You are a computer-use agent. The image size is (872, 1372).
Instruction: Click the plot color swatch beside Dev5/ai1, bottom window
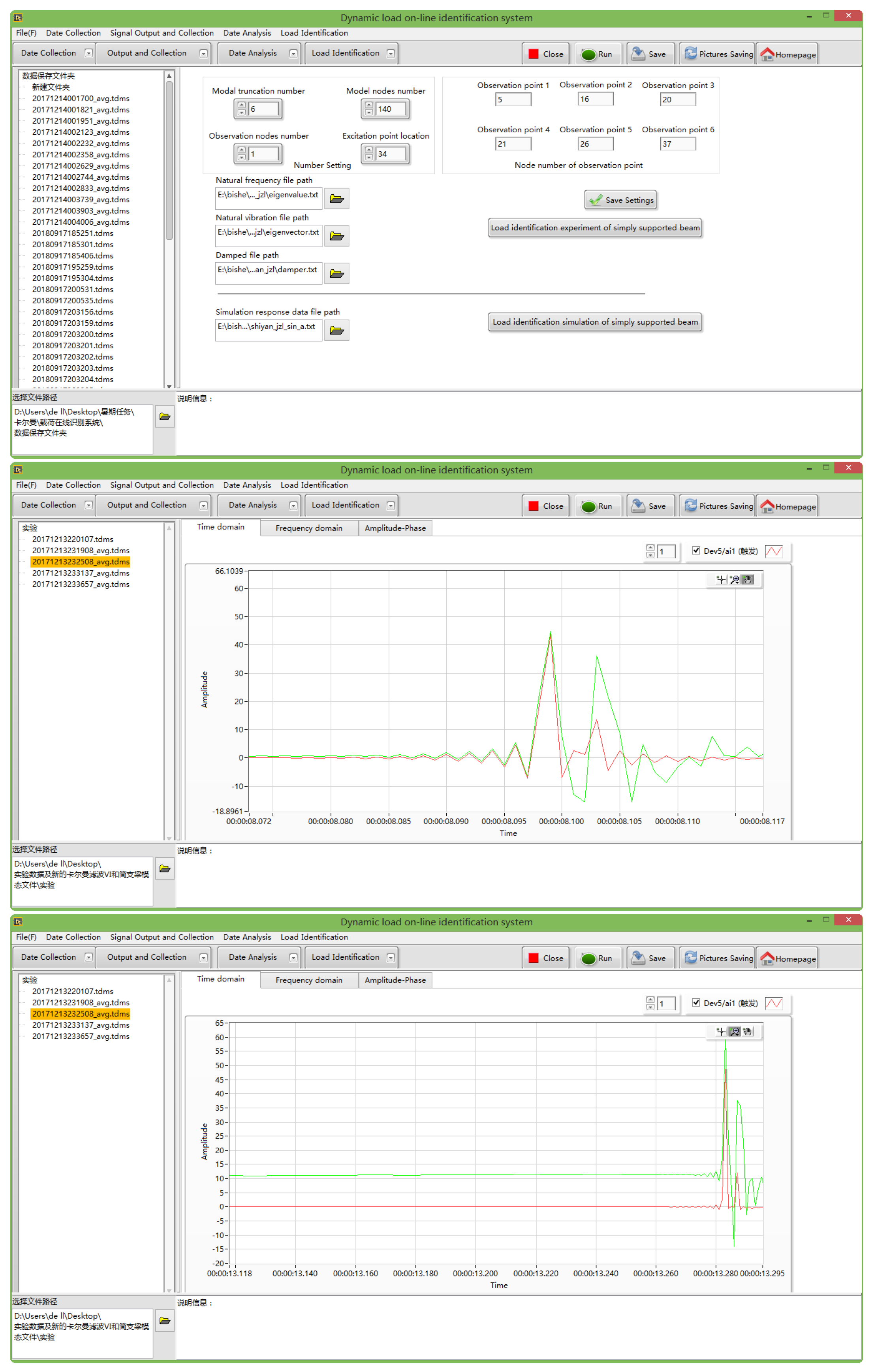click(x=773, y=1004)
